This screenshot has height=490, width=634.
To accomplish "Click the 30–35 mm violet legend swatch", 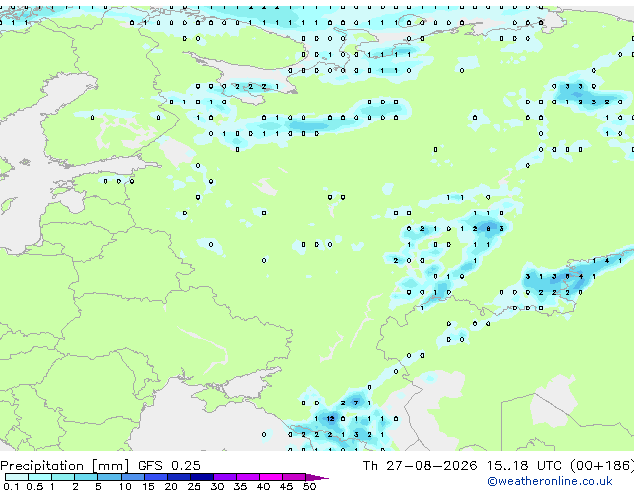I will point(224,477).
